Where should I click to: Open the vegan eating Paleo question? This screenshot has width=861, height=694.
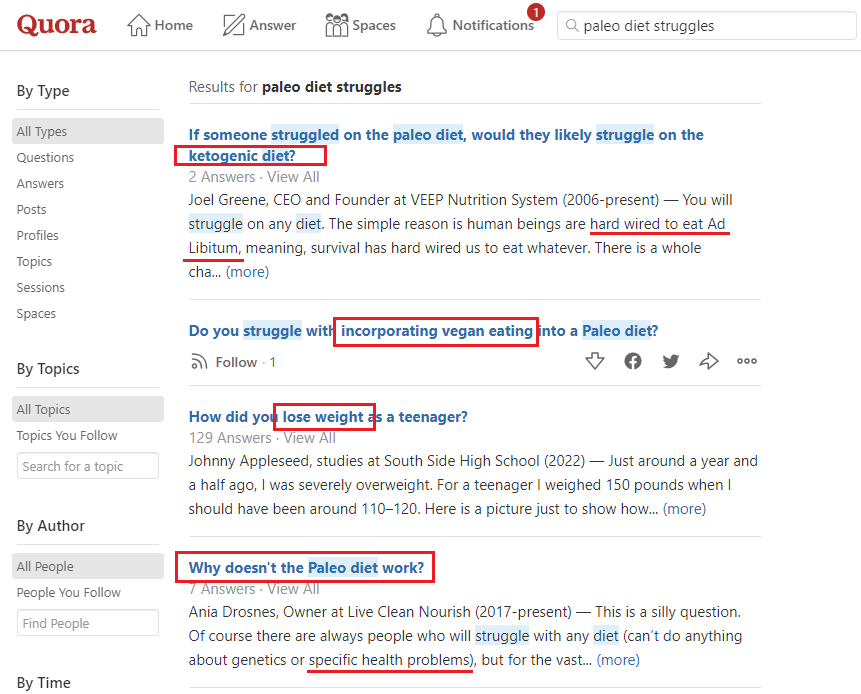coord(423,331)
